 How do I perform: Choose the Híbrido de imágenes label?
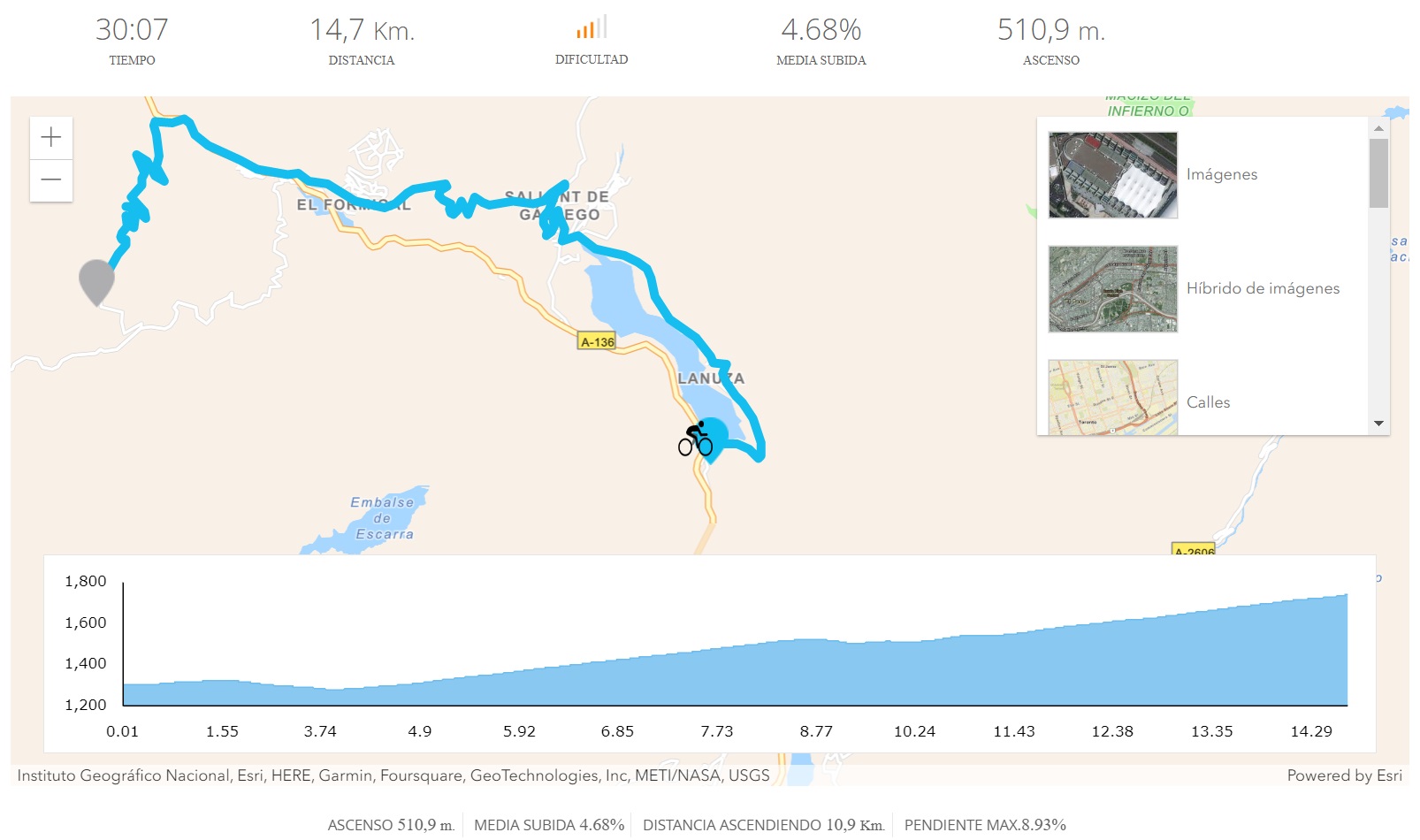1263,289
